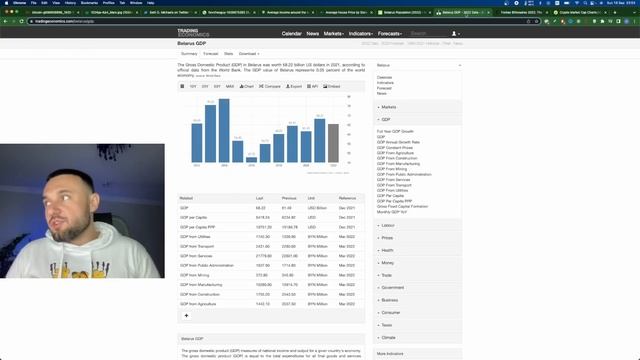The image size is (640, 360).
Task: Open the Chart type option
Action: [247, 87]
